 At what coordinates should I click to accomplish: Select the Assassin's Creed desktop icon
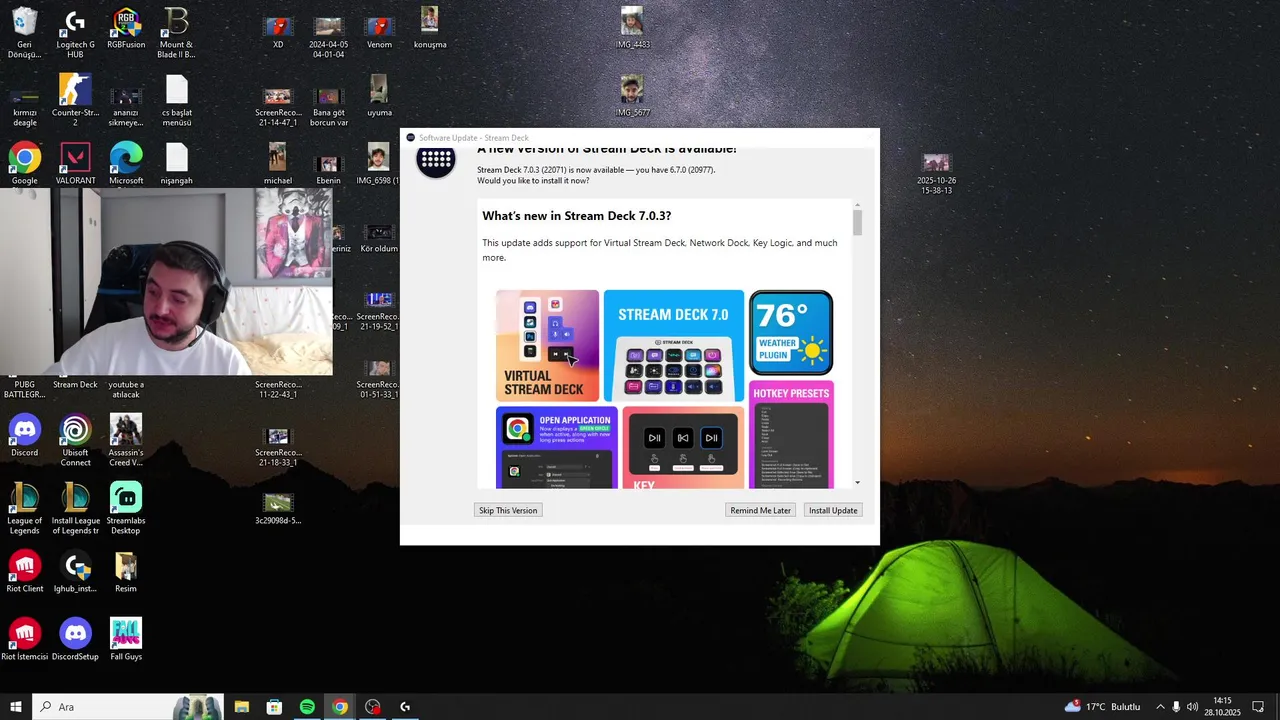pos(126,441)
